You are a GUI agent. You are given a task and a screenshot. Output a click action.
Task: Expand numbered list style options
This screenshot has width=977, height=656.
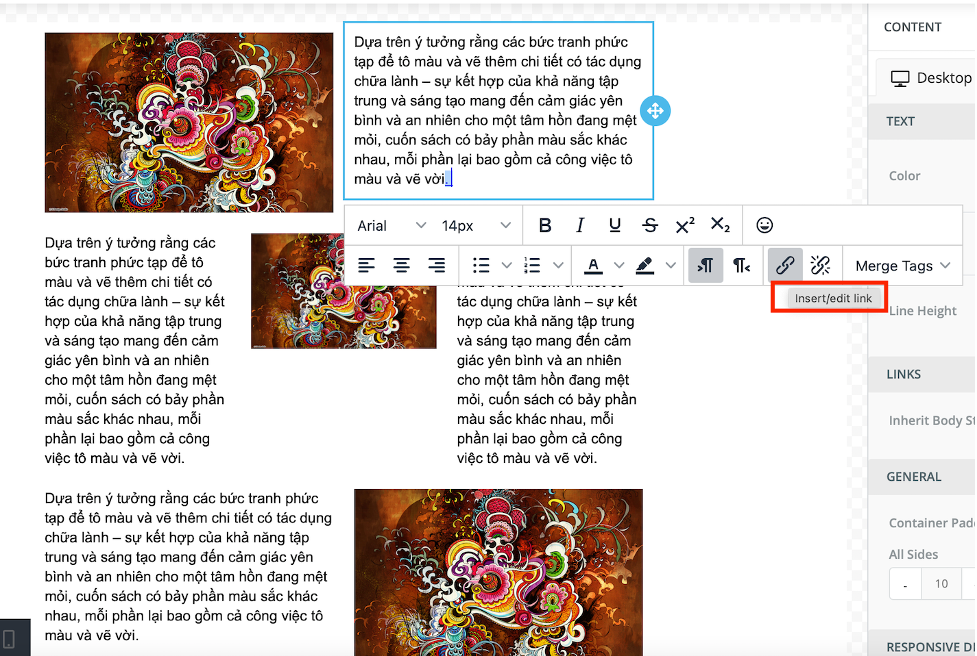558,266
